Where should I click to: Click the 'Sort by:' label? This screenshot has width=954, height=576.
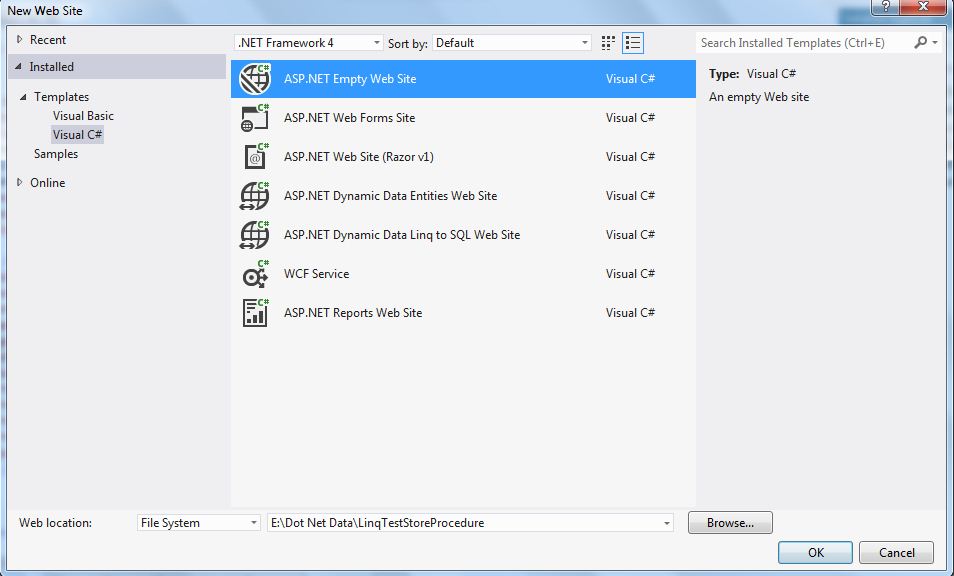(408, 43)
